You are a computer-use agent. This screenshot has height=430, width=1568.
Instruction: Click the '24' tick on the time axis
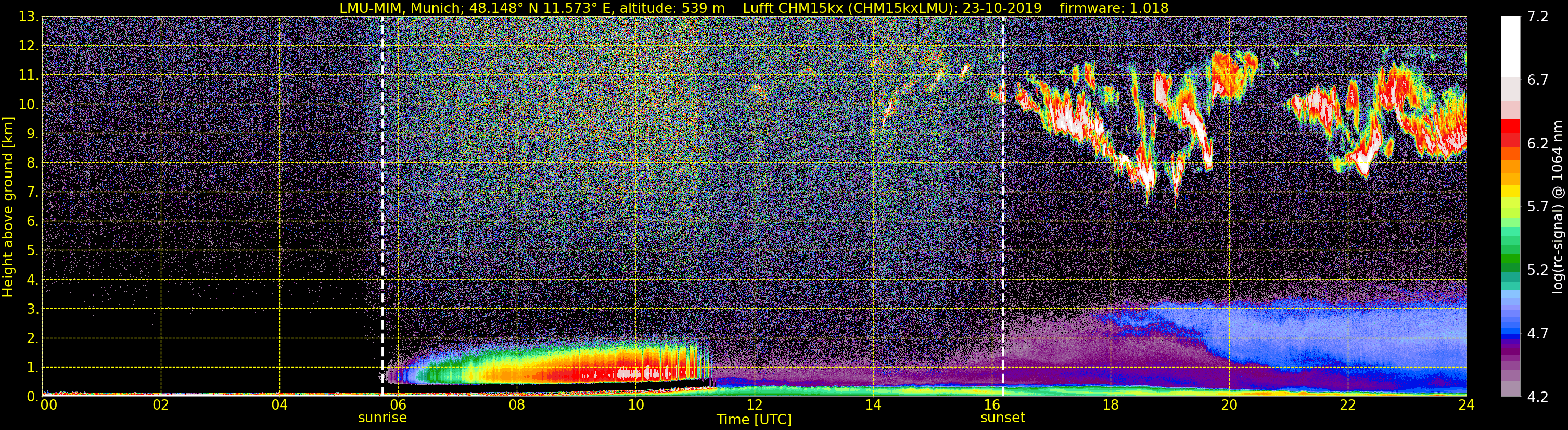[x=1467, y=405]
